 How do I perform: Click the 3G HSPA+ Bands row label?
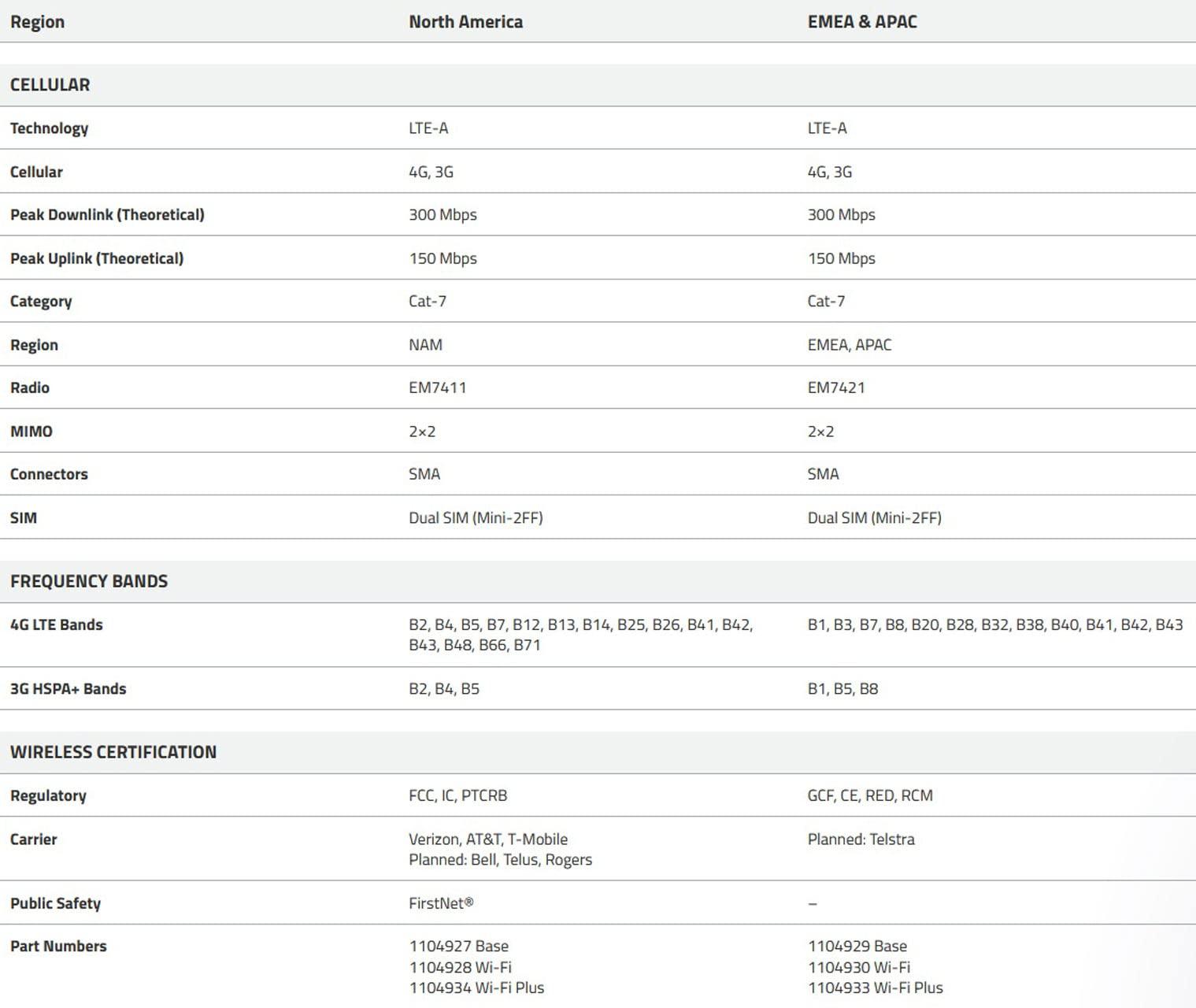point(68,688)
